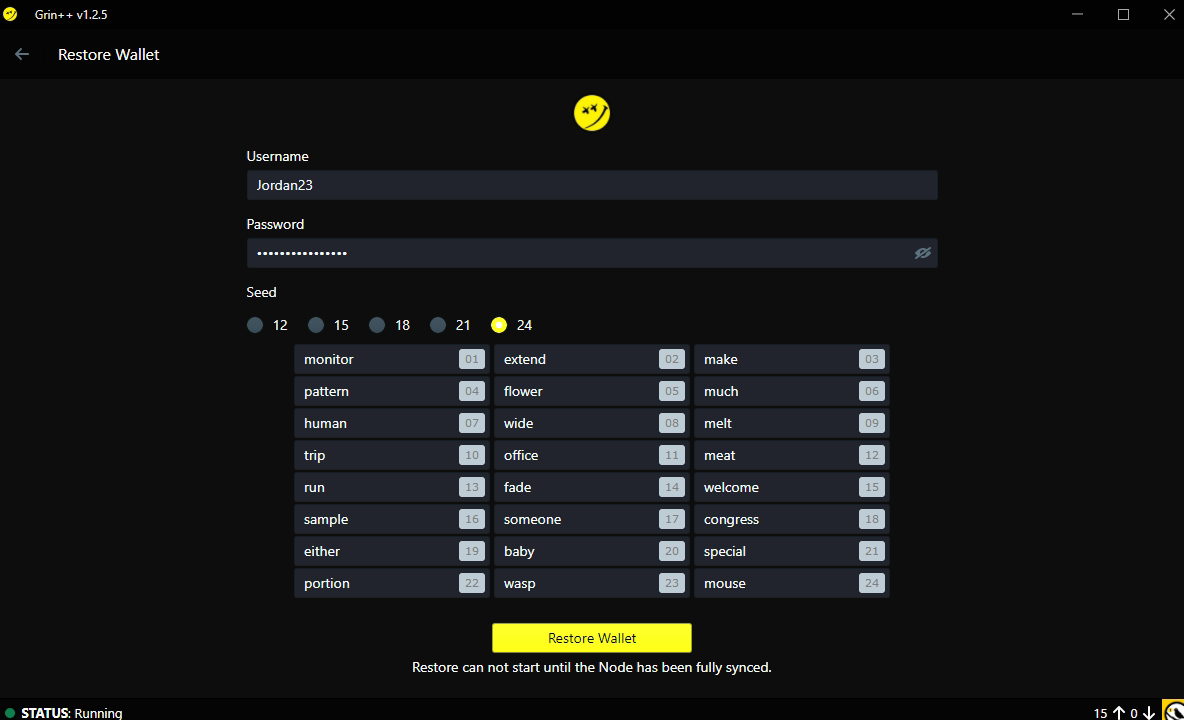The width and height of the screenshot is (1184, 720).
Task: Click the Restore Wallet button
Action: click(591, 638)
